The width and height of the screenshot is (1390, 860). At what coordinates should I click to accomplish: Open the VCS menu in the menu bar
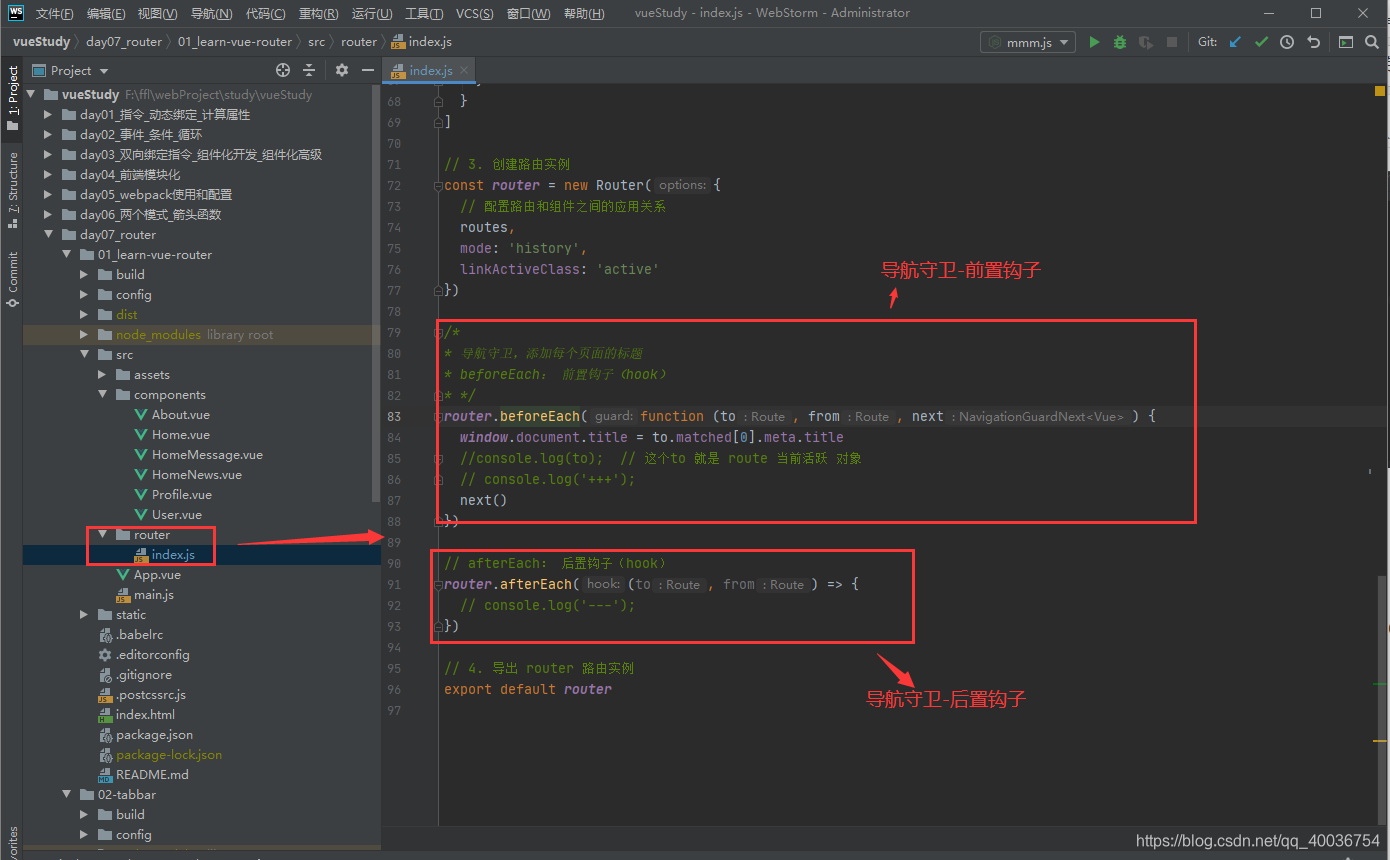(474, 13)
